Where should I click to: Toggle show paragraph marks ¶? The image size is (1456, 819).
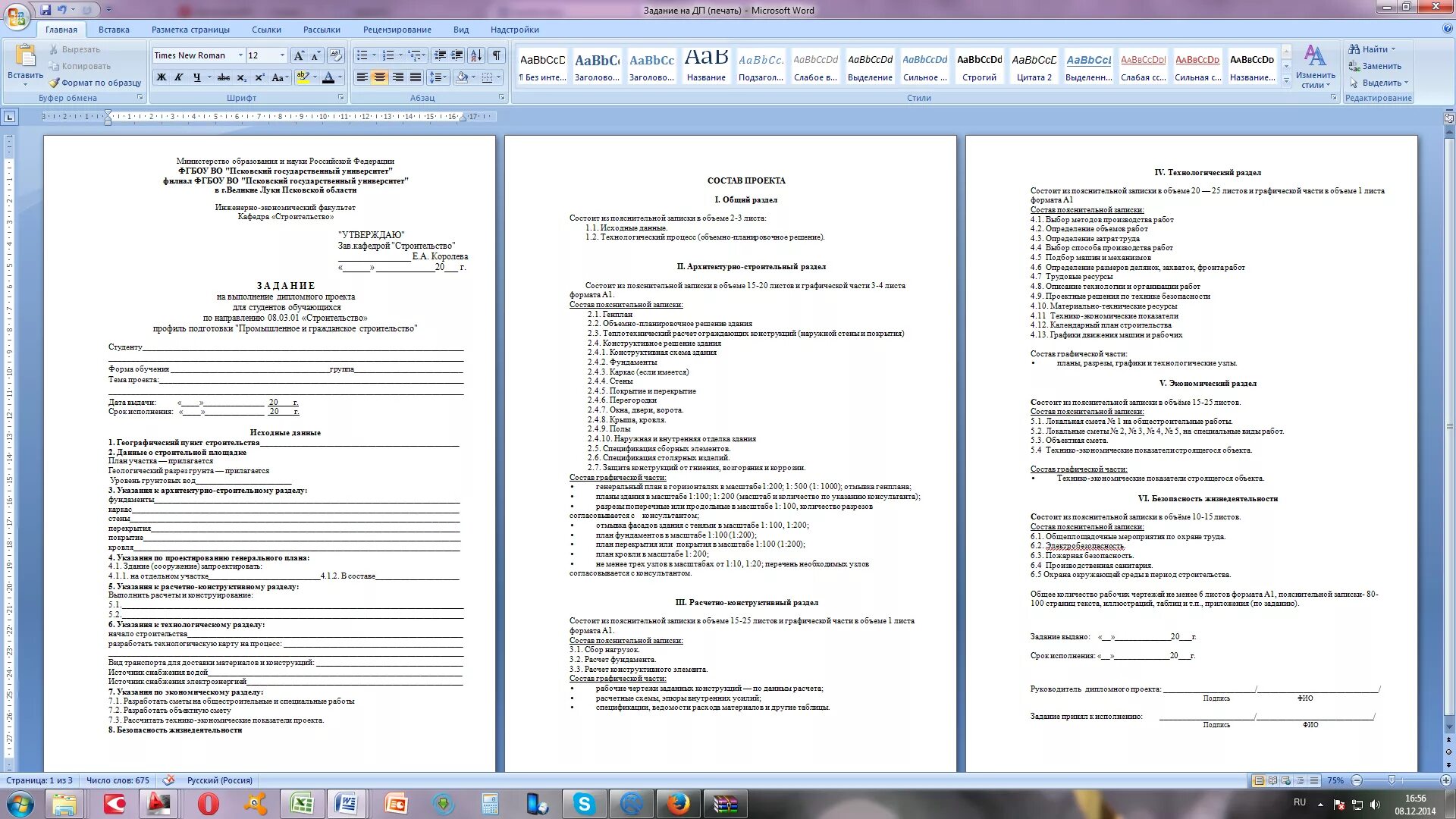tap(497, 55)
